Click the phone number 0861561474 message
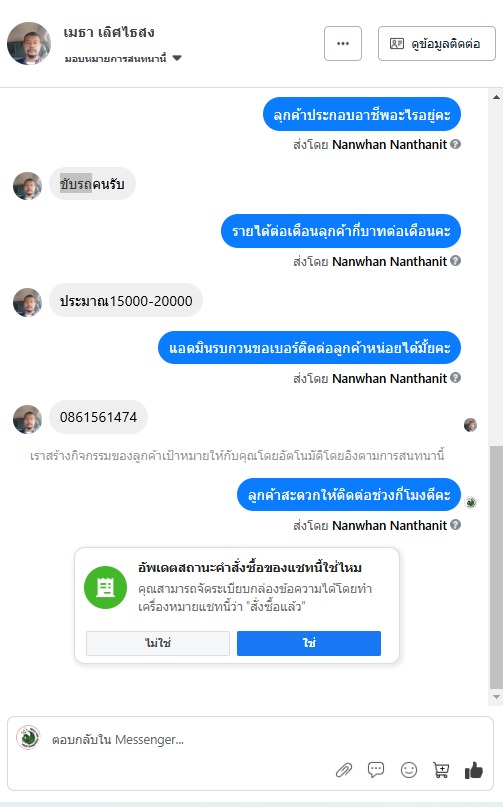The image size is (503, 807). tap(98, 417)
